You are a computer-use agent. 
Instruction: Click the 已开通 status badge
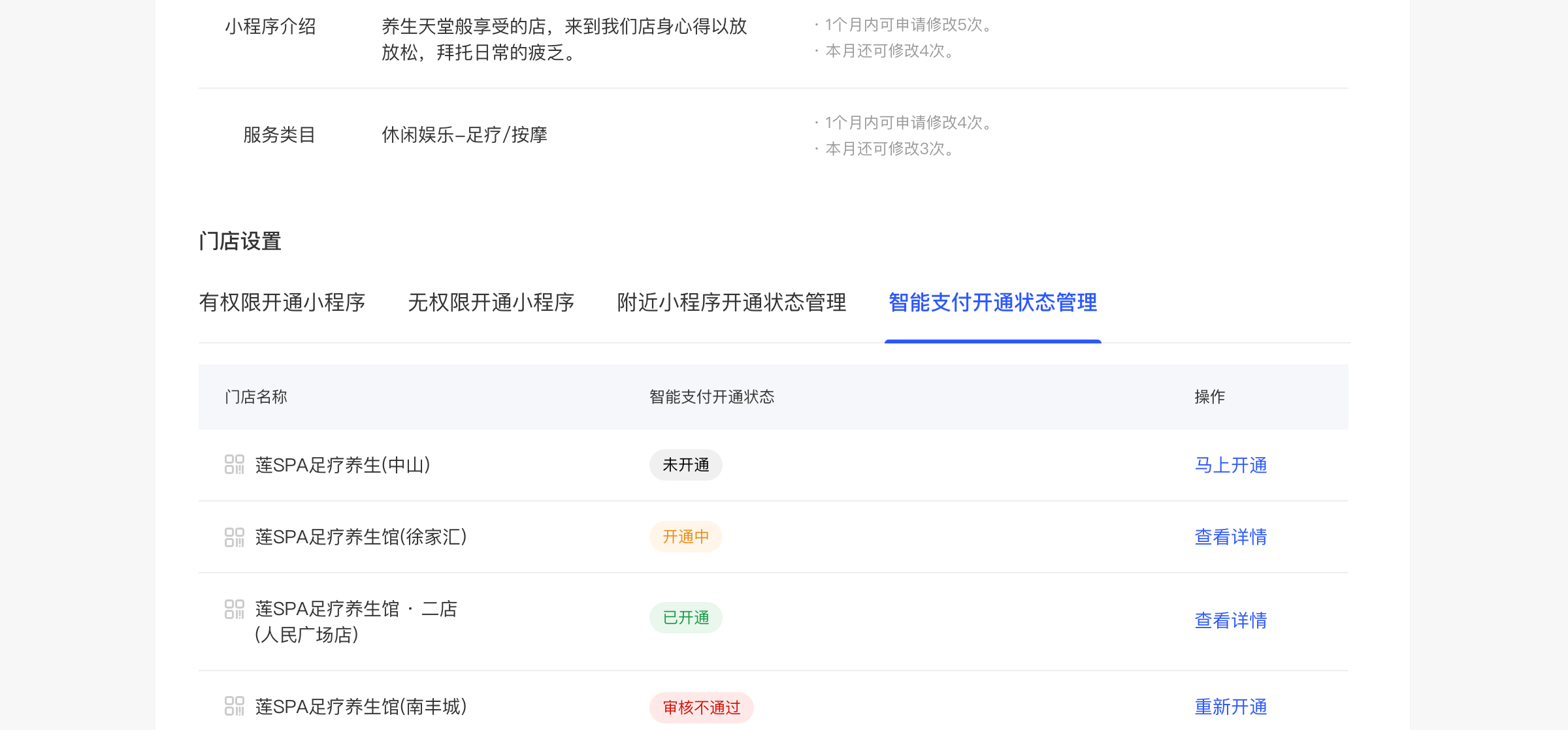(685, 618)
